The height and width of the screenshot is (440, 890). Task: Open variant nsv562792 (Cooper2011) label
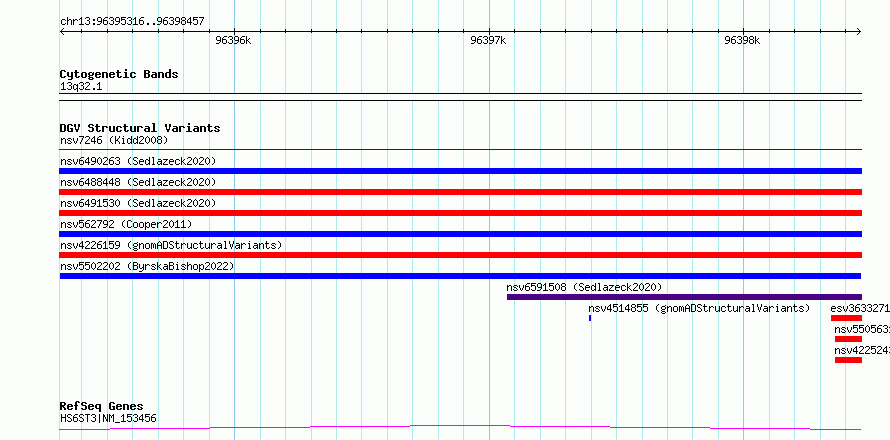126,224
